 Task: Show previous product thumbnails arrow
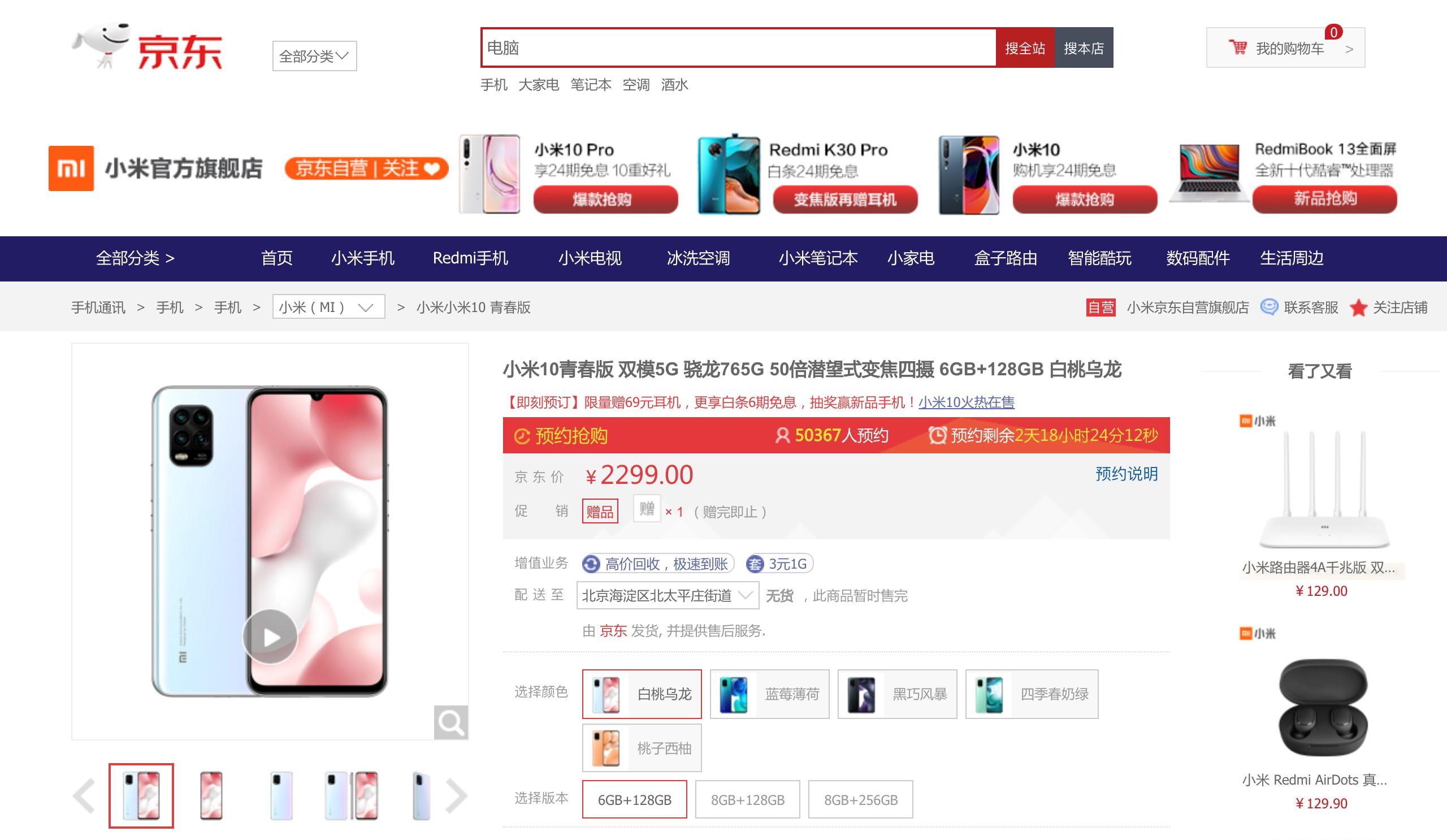pyautogui.click(x=84, y=796)
